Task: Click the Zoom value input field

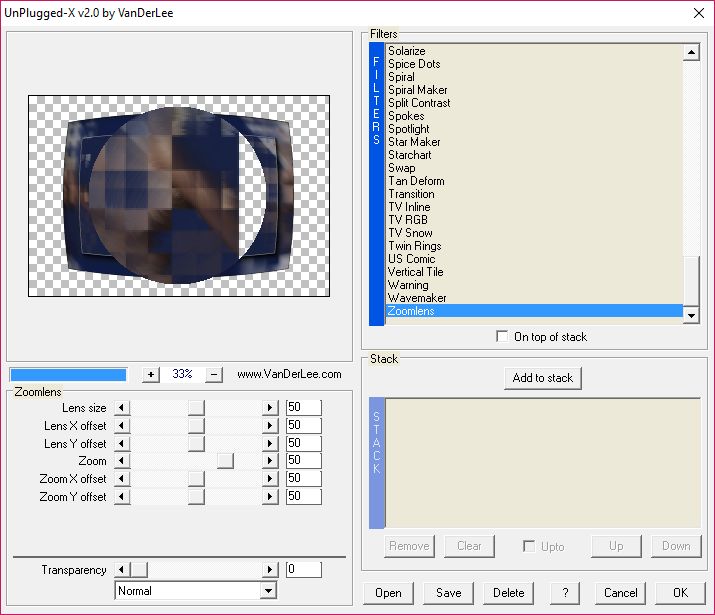Action: 304,460
